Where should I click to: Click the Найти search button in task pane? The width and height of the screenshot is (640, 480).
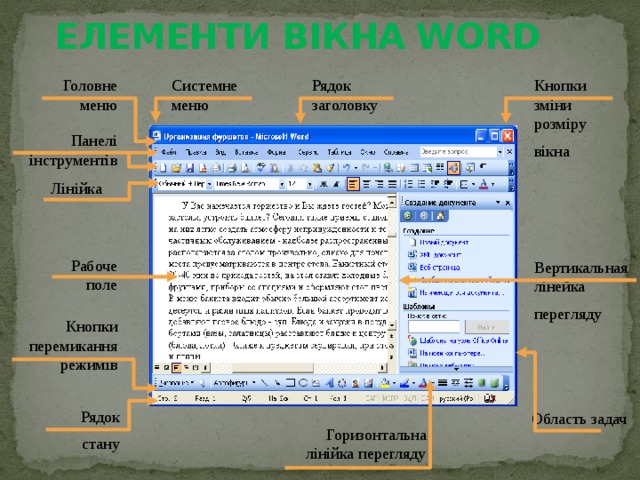[x=487, y=327]
